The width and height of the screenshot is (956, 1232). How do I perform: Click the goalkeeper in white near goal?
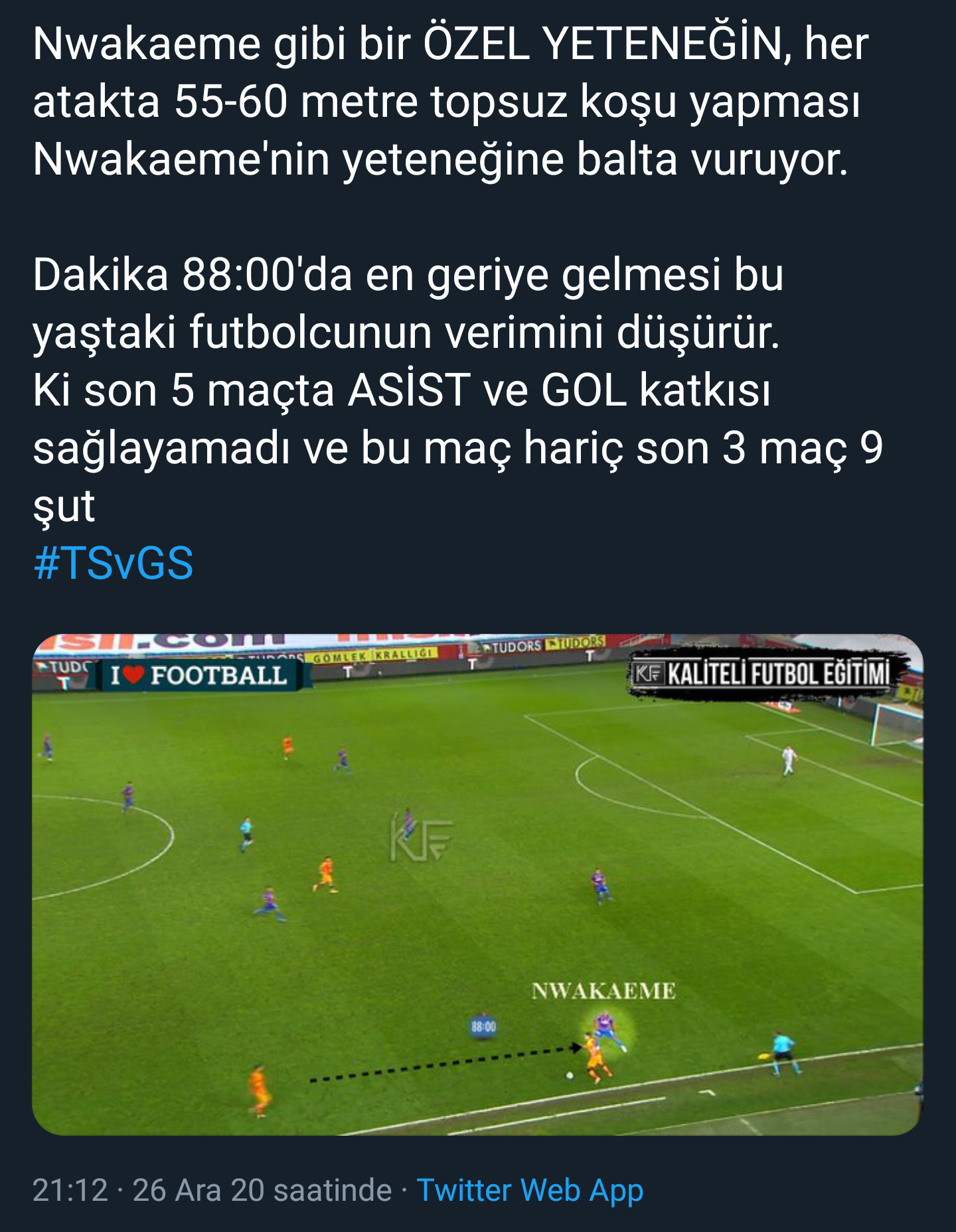pyautogui.click(x=789, y=760)
